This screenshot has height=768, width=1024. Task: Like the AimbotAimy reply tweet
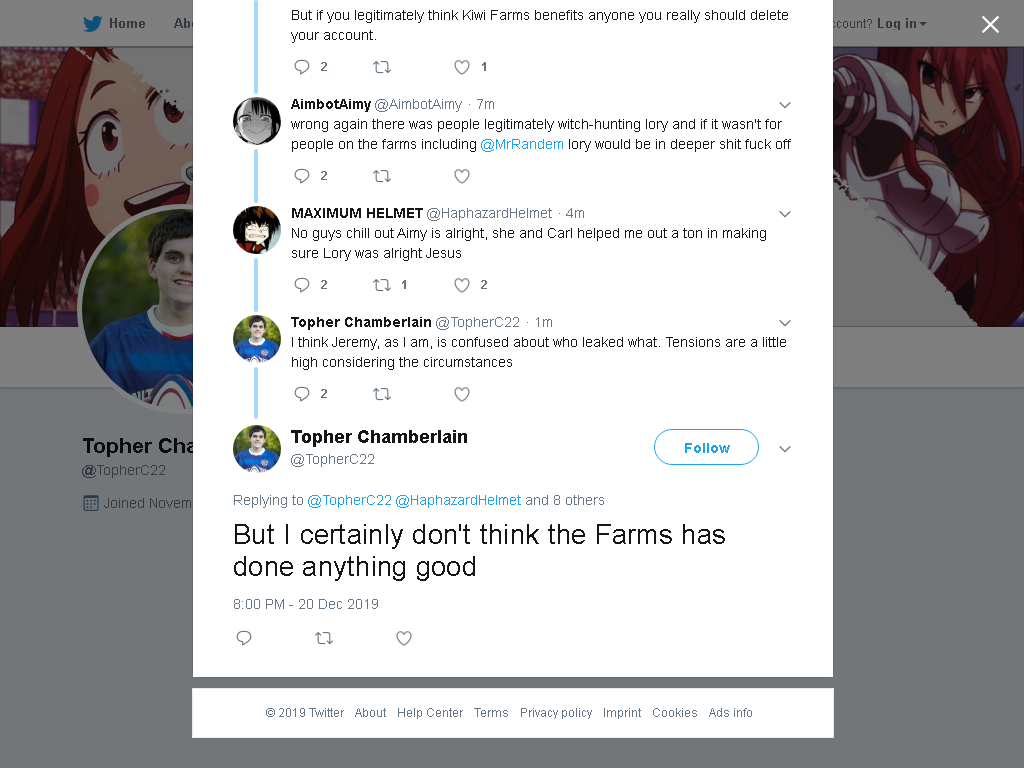(462, 176)
